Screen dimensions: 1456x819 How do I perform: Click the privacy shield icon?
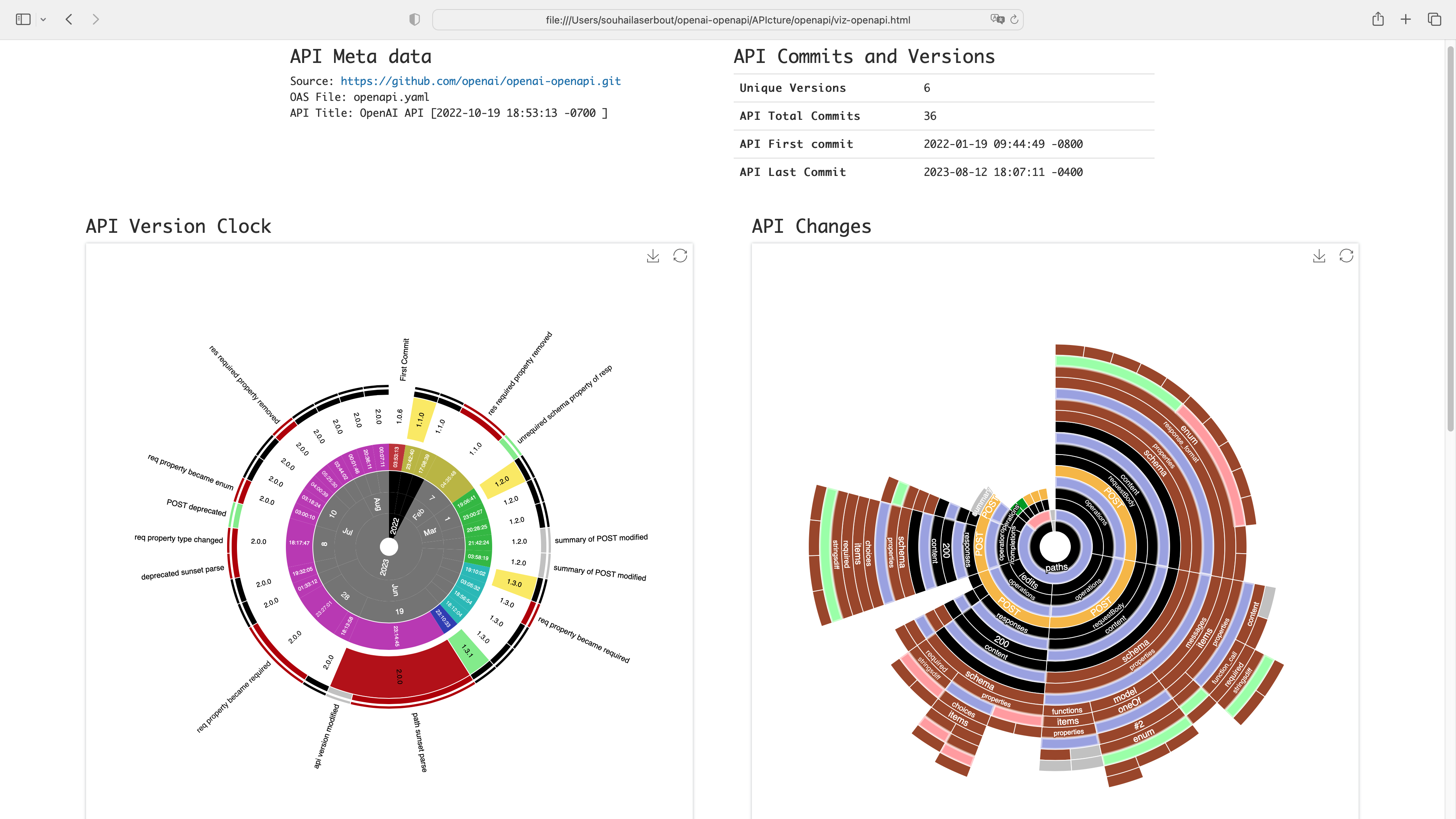tap(414, 20)
